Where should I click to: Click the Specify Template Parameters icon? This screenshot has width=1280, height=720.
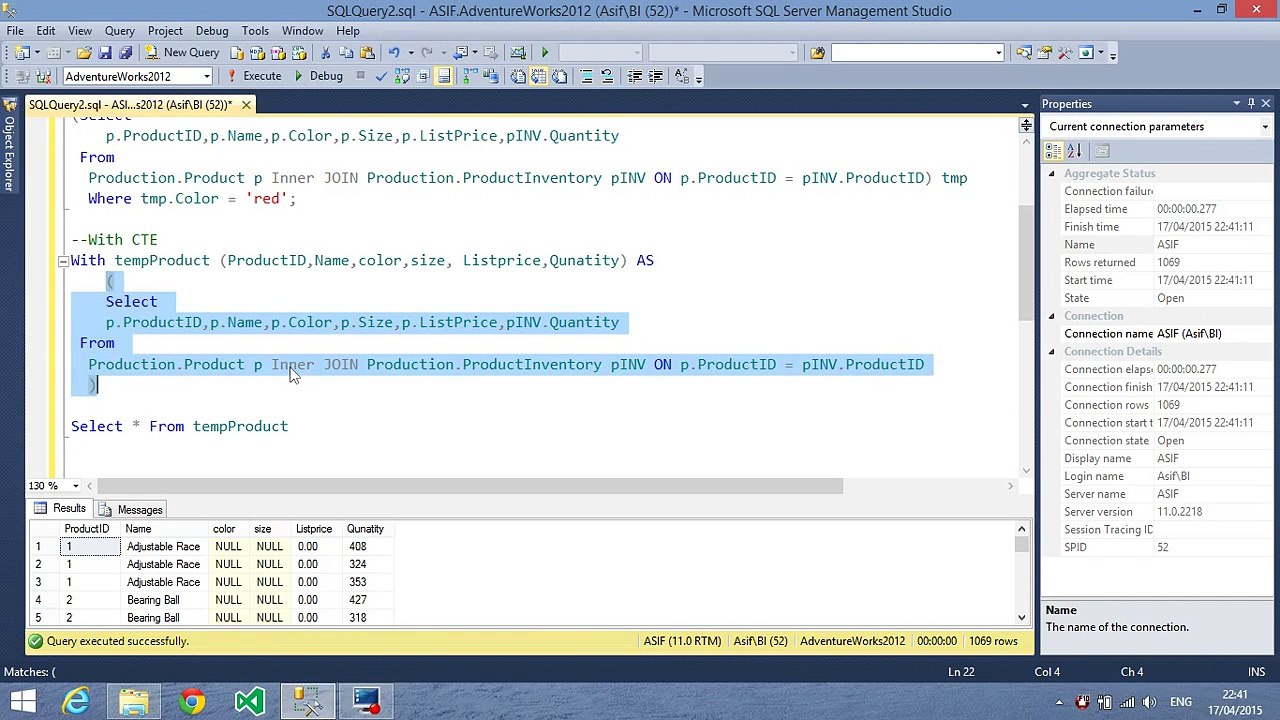682,76
